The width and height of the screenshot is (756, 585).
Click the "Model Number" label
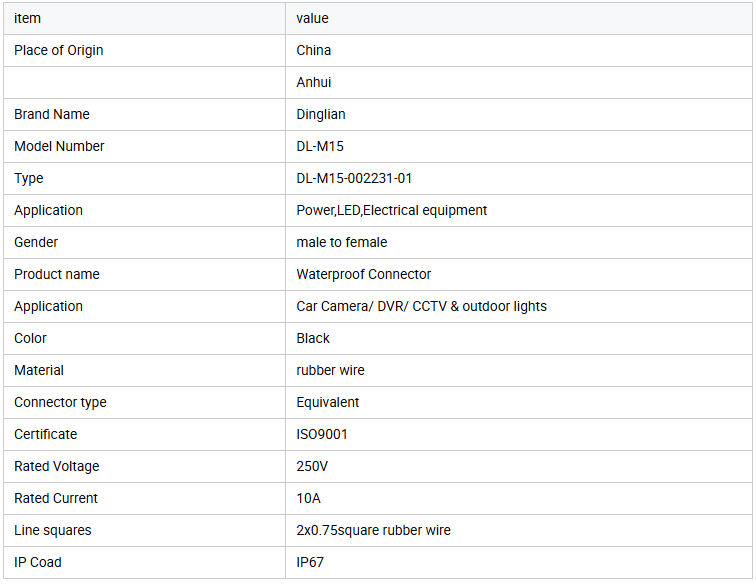tap(59, 146)
